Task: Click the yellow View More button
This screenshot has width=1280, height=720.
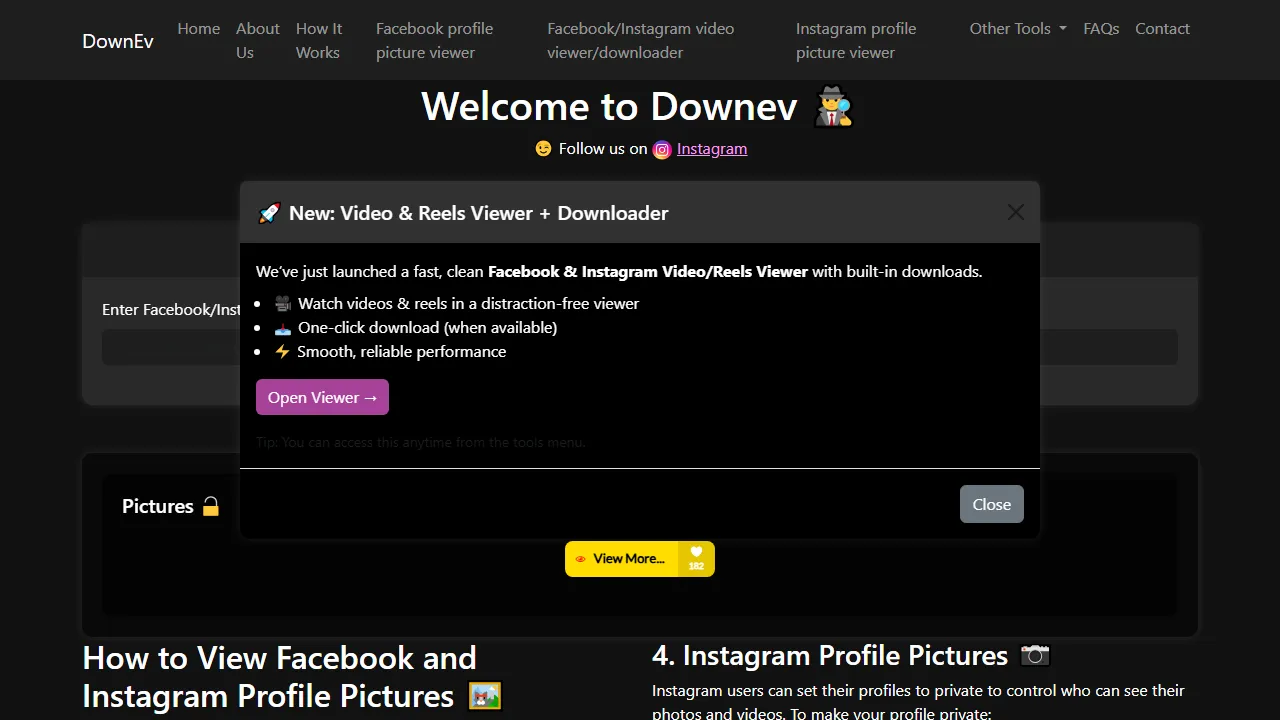Action: click(x=627, y=559)
